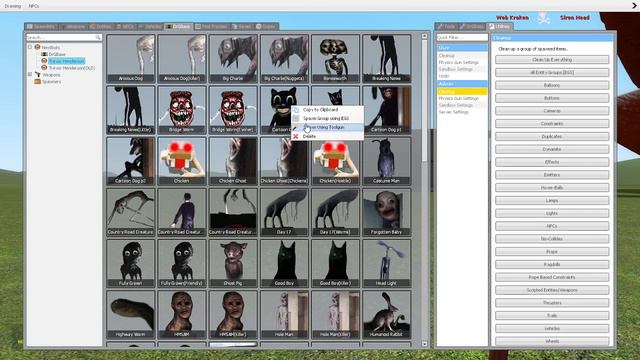Collapse the Nextbots tree node
Viewport: 640px width, 360px height.
pos(30,47)
